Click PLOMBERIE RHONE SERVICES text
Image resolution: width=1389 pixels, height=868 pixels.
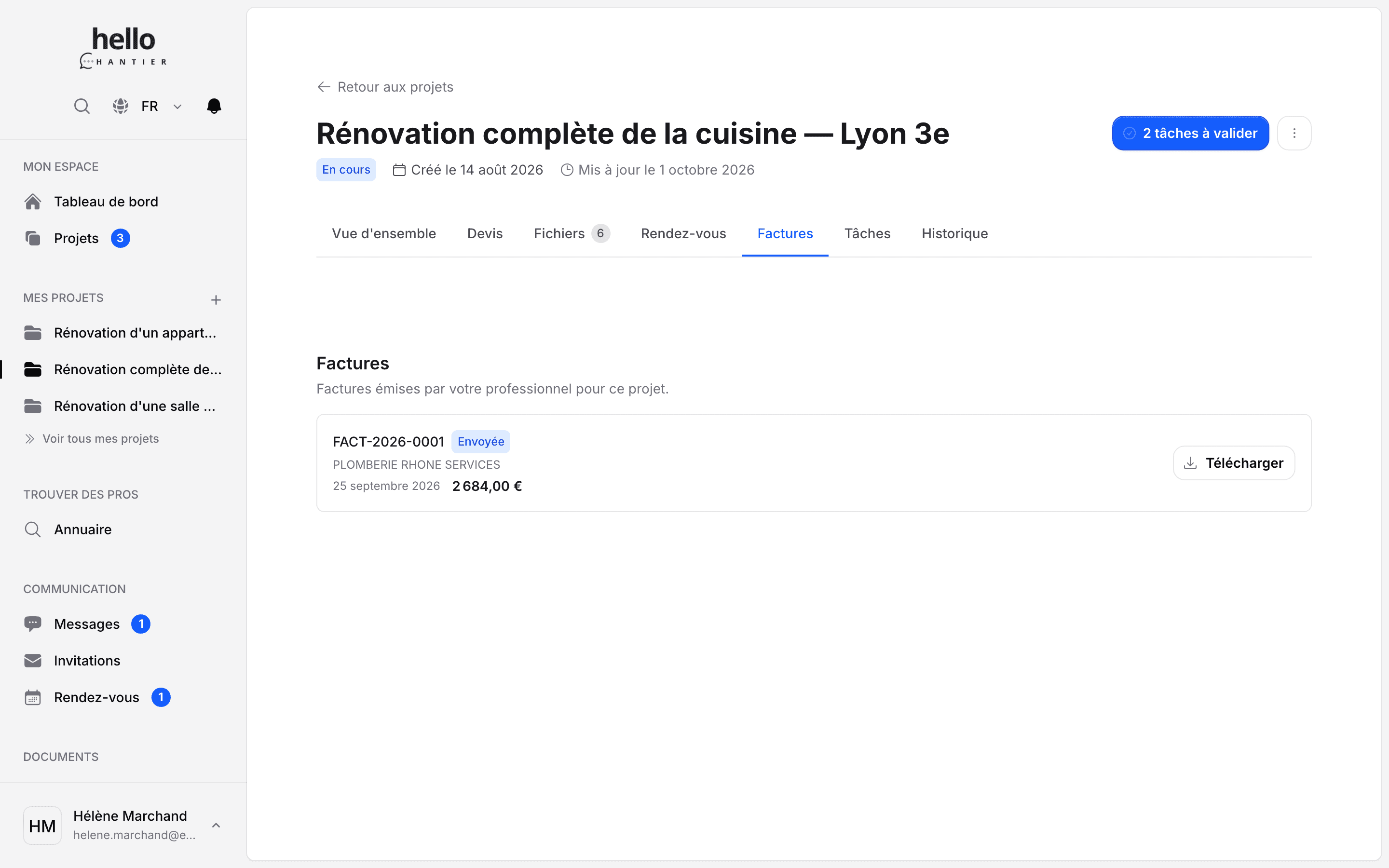point(416,464)
